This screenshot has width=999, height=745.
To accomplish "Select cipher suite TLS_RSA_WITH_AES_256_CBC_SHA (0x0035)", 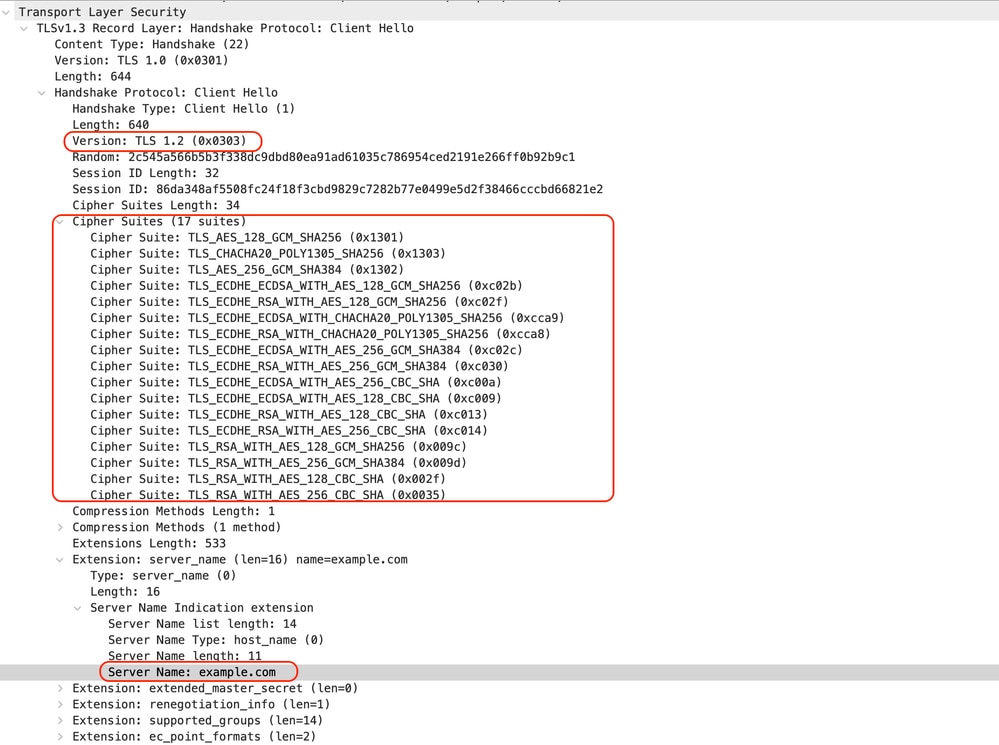I will tap(268, 495).
